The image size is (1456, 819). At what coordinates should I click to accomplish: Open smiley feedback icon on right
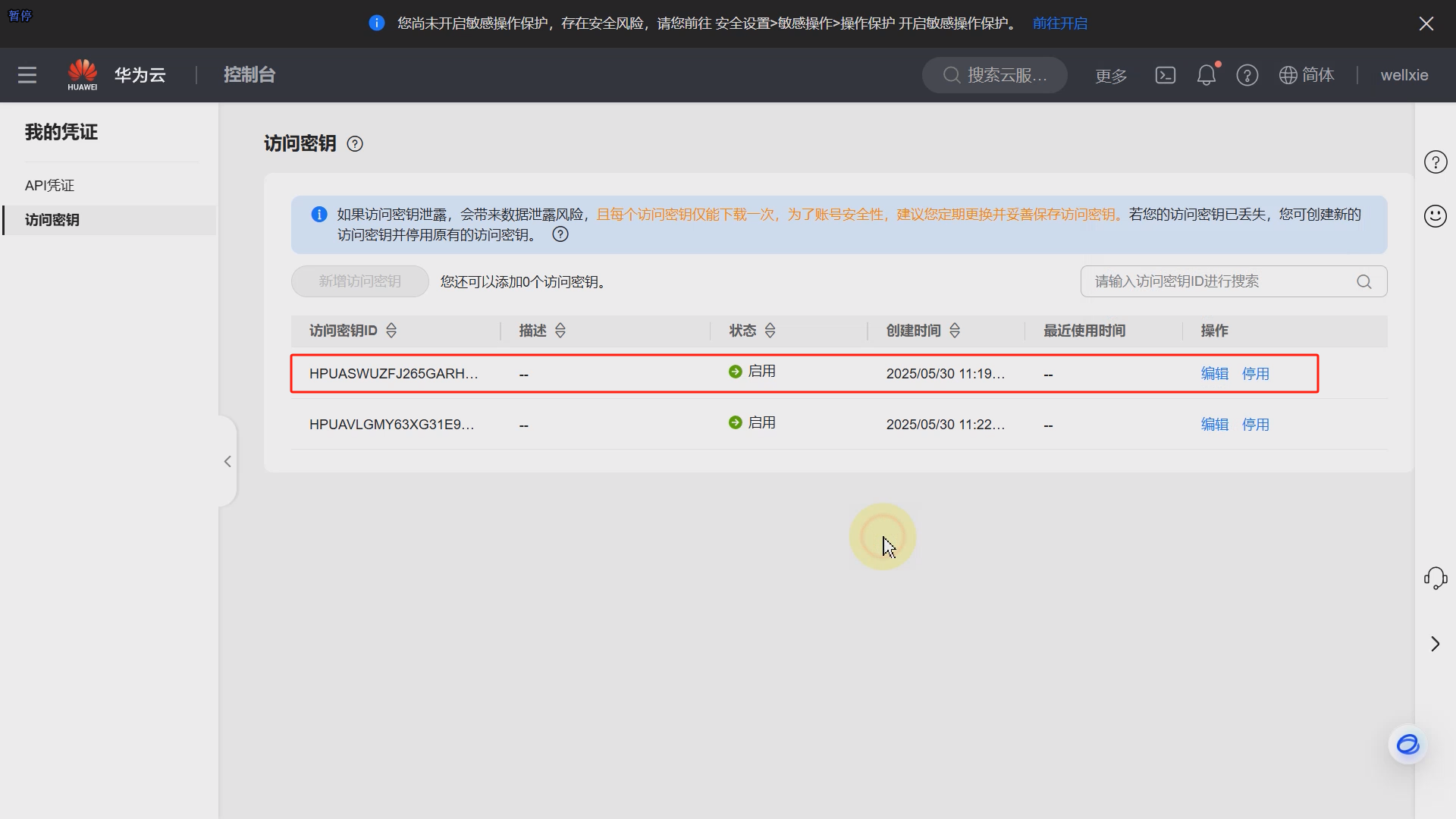click(x=1435, y=216)
